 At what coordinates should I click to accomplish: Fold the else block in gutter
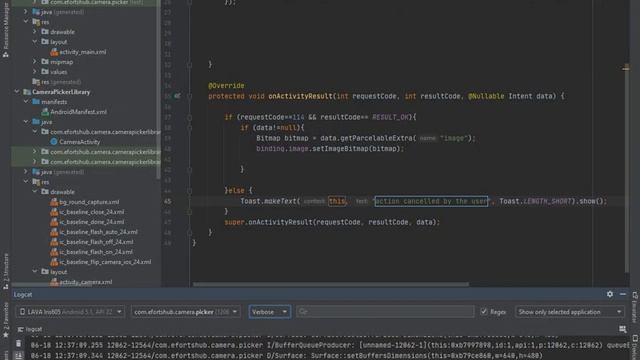tap(189, 191)
